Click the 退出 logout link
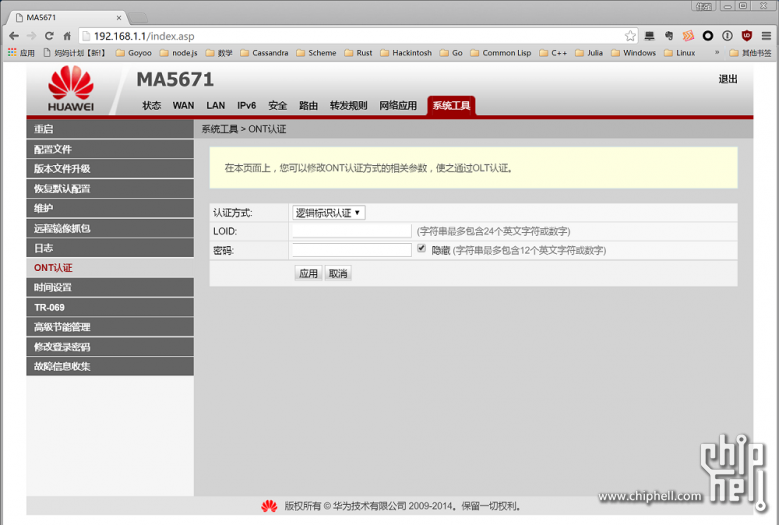 pos(728,79)
